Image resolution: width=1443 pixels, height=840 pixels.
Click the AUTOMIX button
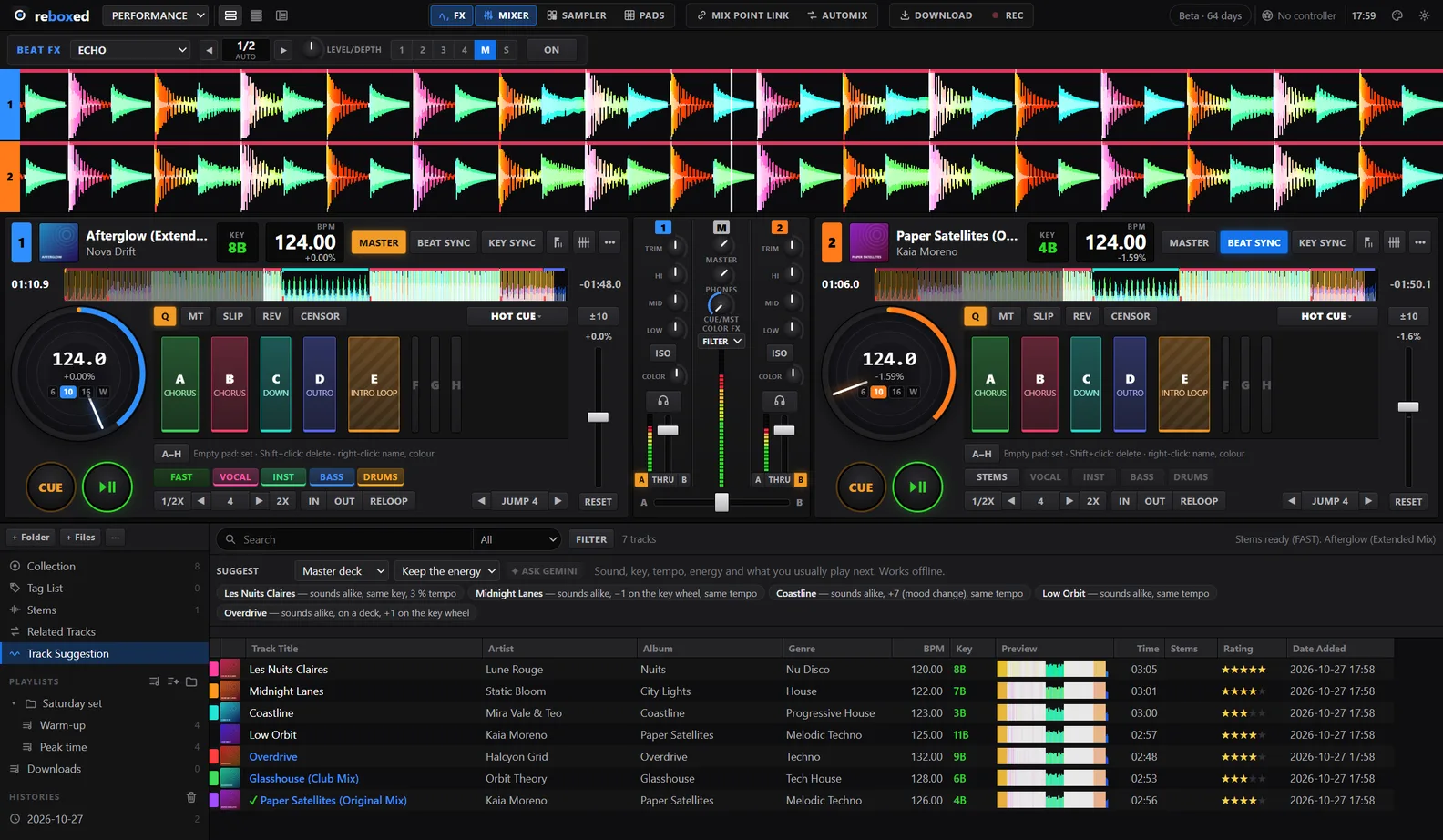tap(837, 15)
